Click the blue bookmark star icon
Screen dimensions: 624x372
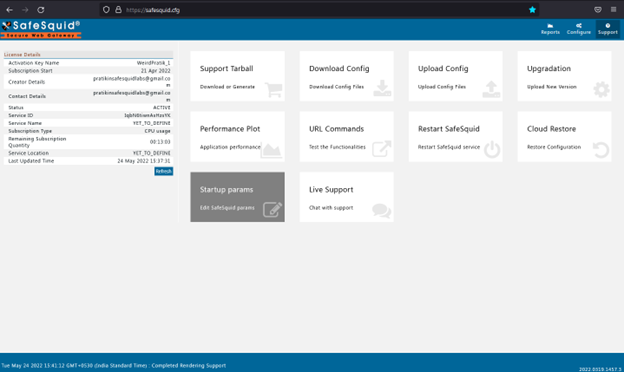532,10
